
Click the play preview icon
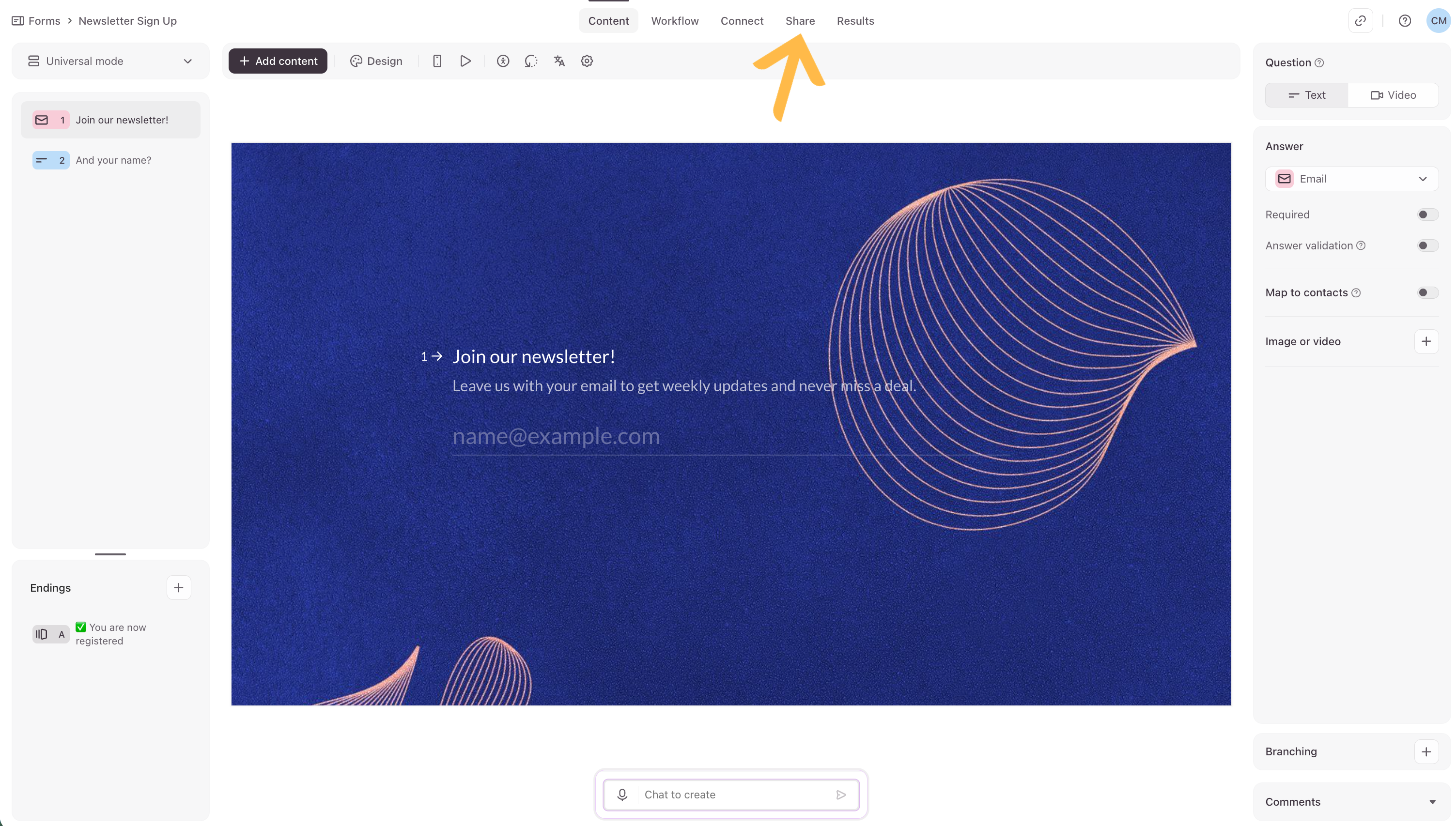(x=465, y=61)
